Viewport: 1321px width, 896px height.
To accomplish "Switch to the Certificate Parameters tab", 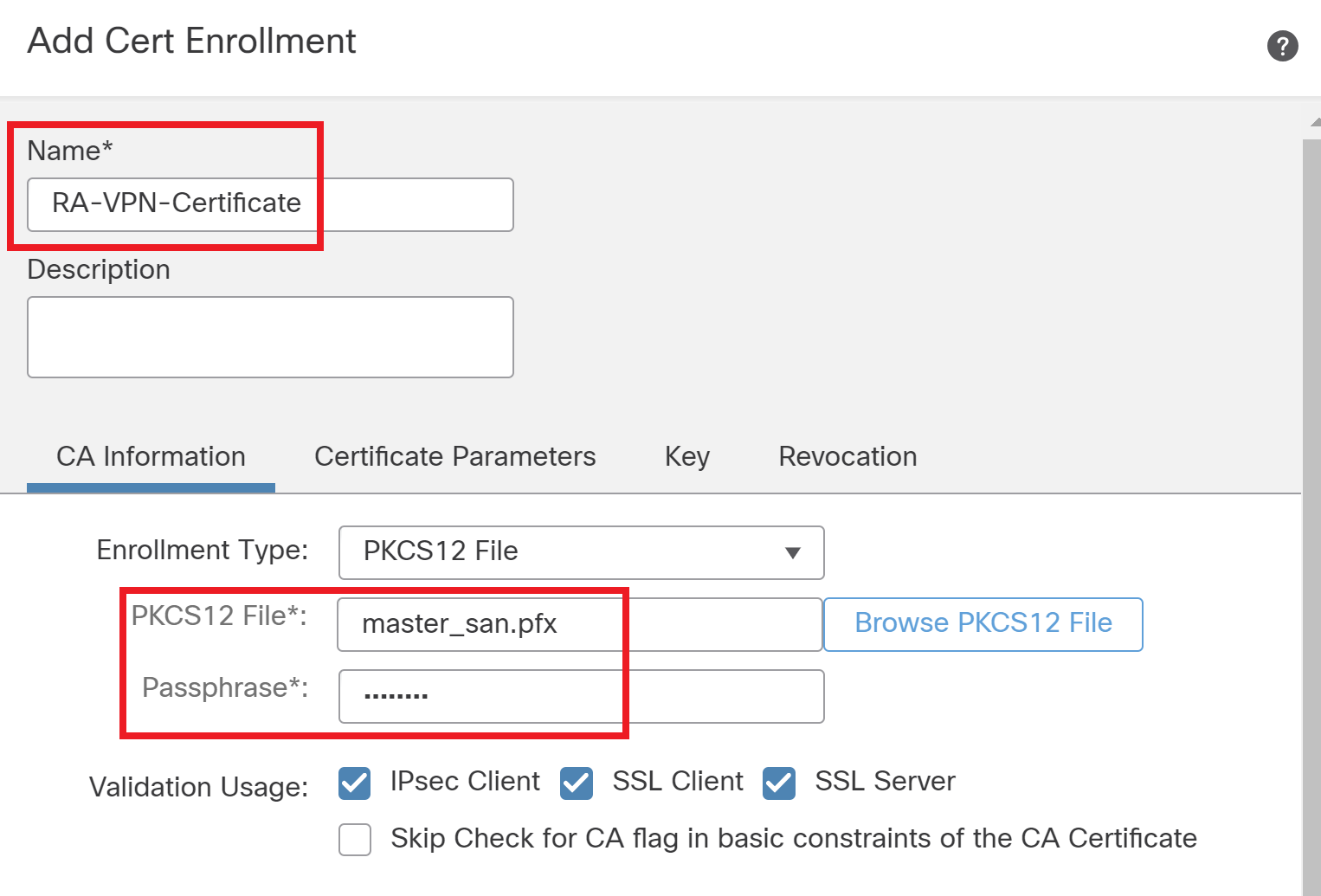I will click(x=454, y=456).
